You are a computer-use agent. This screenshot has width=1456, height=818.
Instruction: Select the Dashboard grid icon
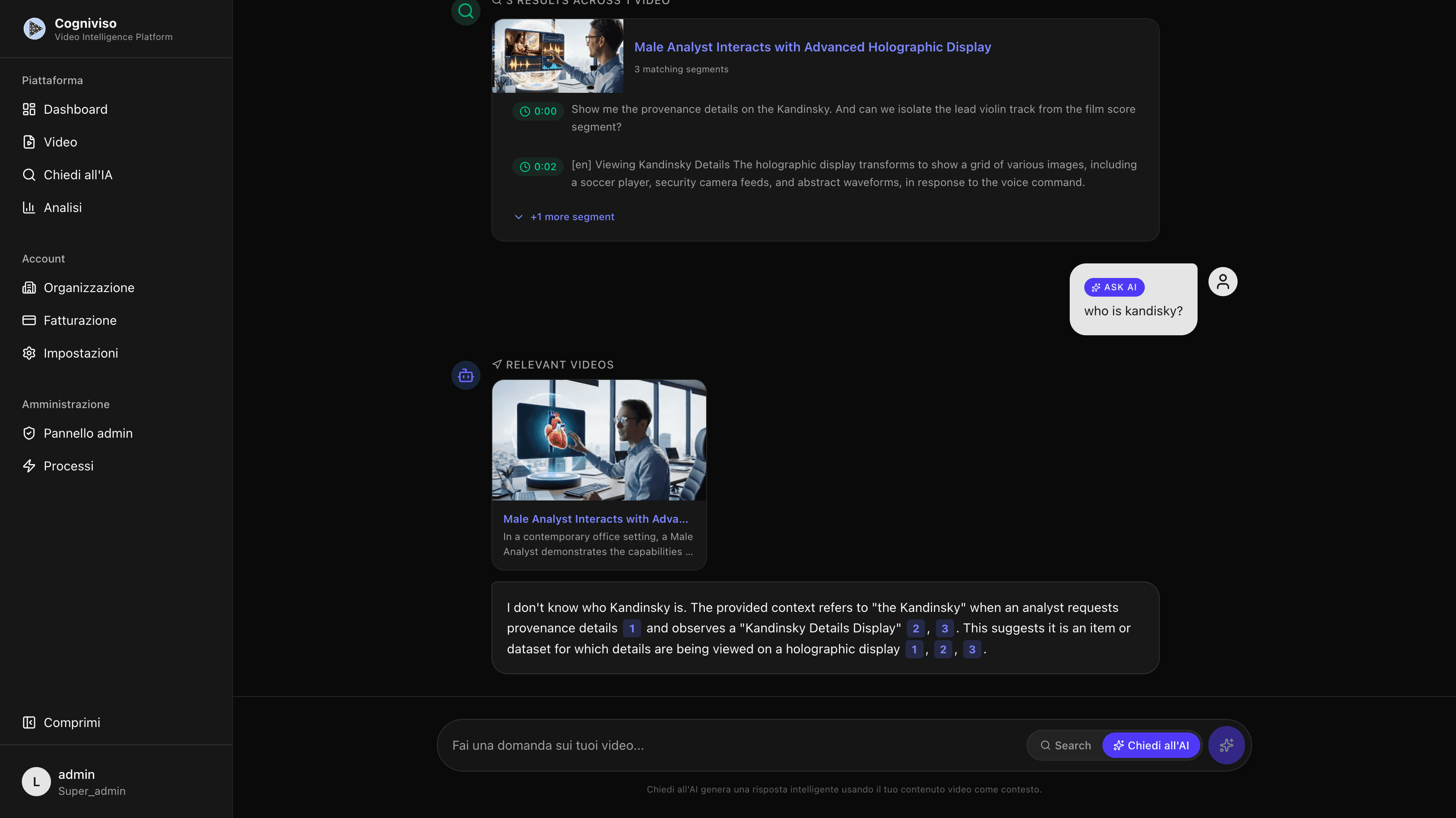pyautogui.click(x=30, y=109)
